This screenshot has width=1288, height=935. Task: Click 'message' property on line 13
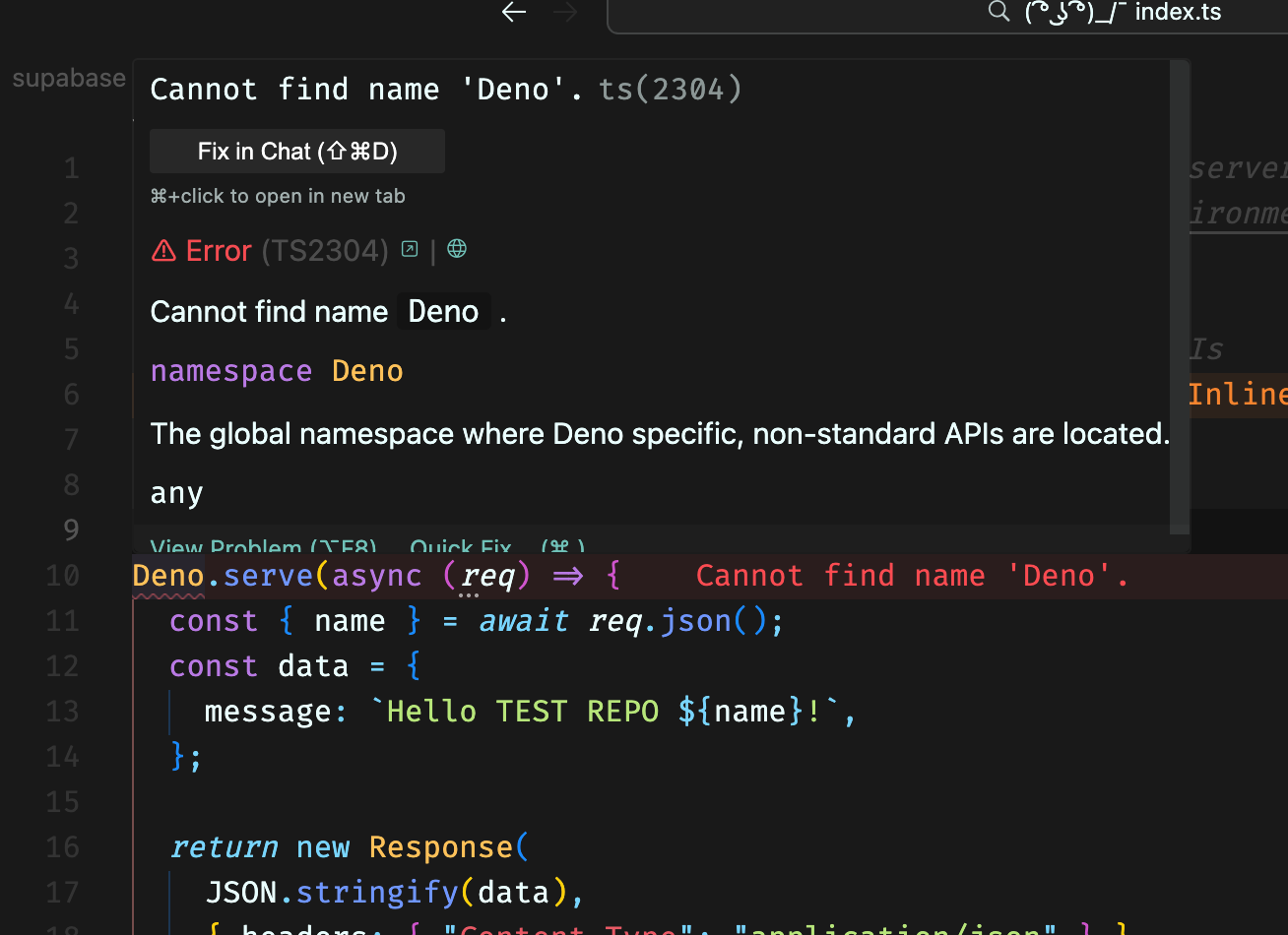pyautogui.click(x=268, y=712)
